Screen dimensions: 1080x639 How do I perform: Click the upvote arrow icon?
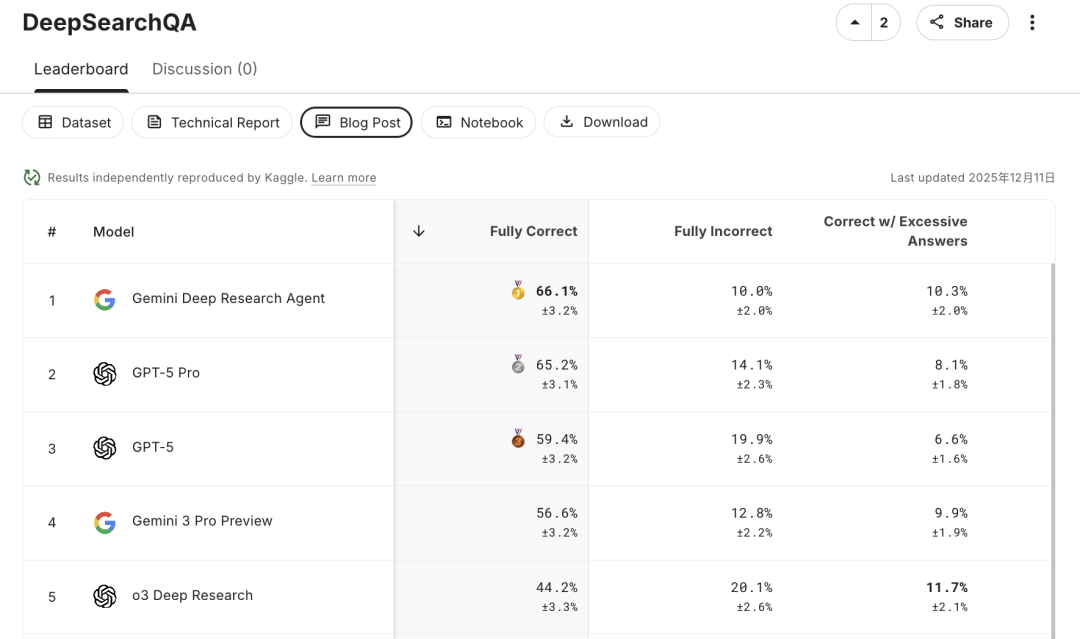pyautogui.click(x=854, y=22)
